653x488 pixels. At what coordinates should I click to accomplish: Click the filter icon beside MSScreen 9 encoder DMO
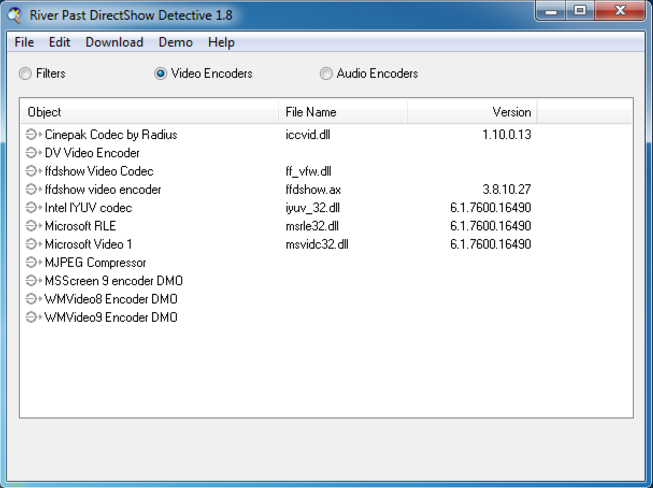[x=34, y=281]
